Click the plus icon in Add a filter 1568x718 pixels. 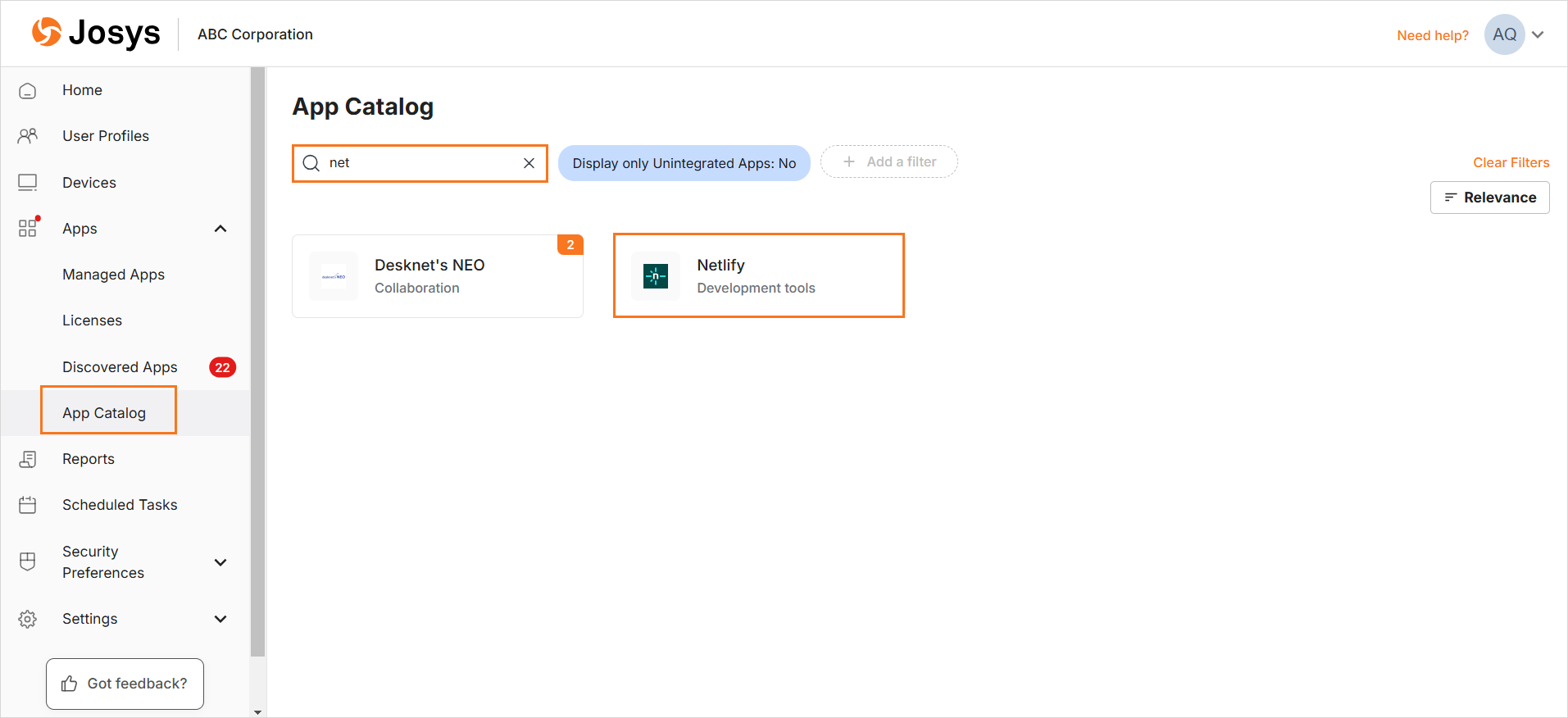pos(849,161)
